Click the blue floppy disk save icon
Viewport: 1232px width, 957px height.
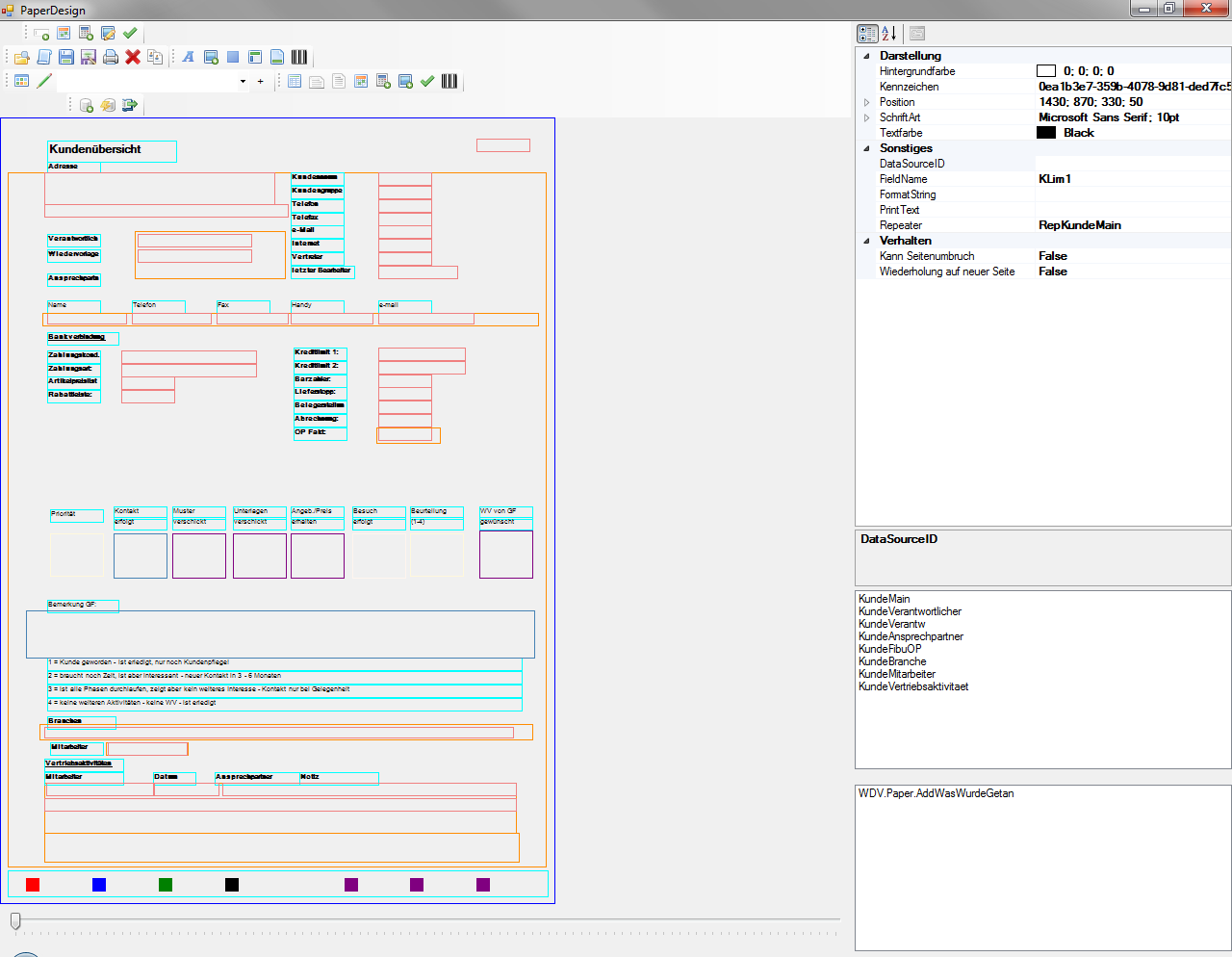[66, 58]
